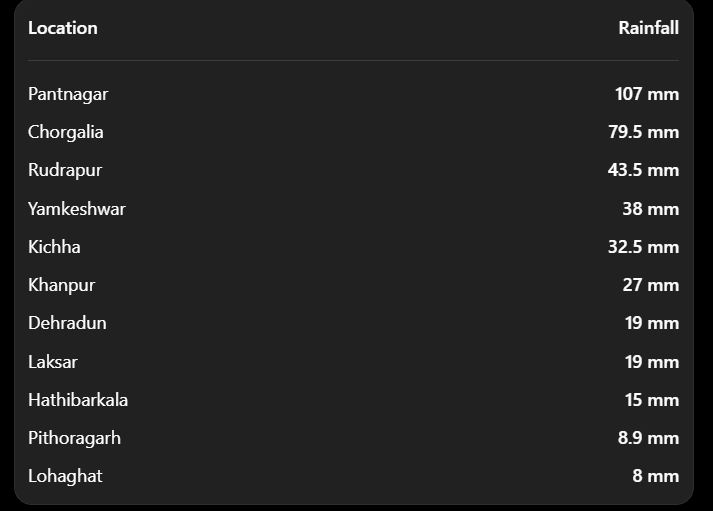Image resolution: width=713 pixels, height=511 pixels.
Task: Select the Chorgalia location name
Action: click(66, 133)
